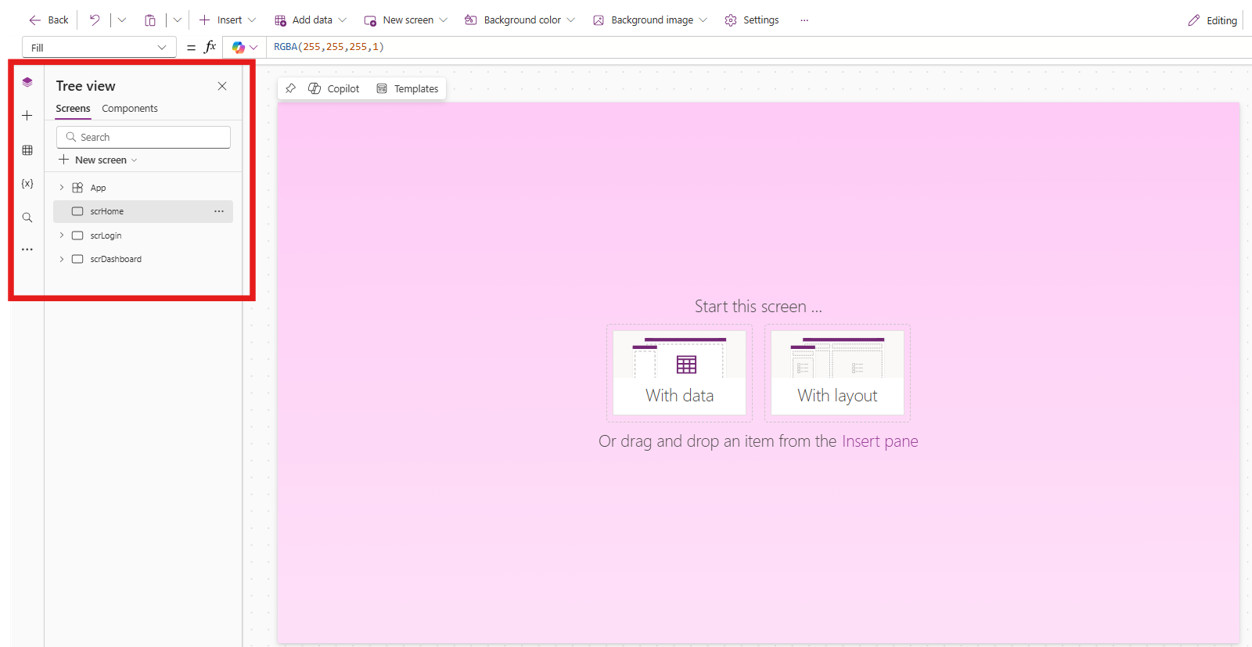The image size is (1252, 647).
Task: Expand the scrLogin screen node
Action: (x=61, y=235)
